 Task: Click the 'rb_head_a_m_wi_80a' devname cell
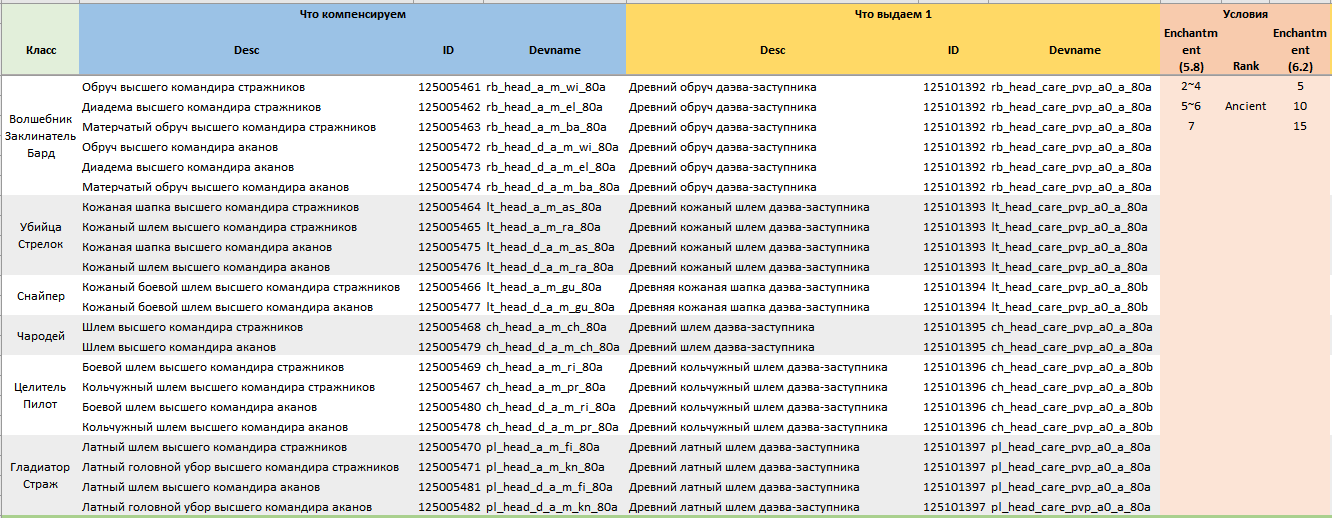(x=544, y=87)
